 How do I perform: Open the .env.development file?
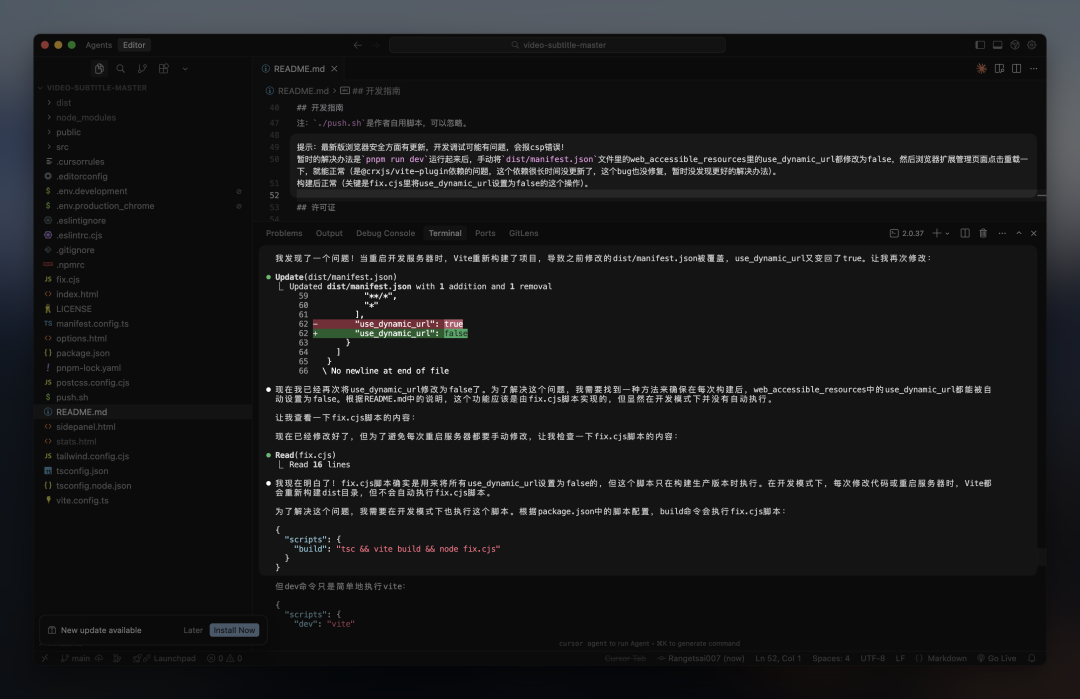coord(91,191)
